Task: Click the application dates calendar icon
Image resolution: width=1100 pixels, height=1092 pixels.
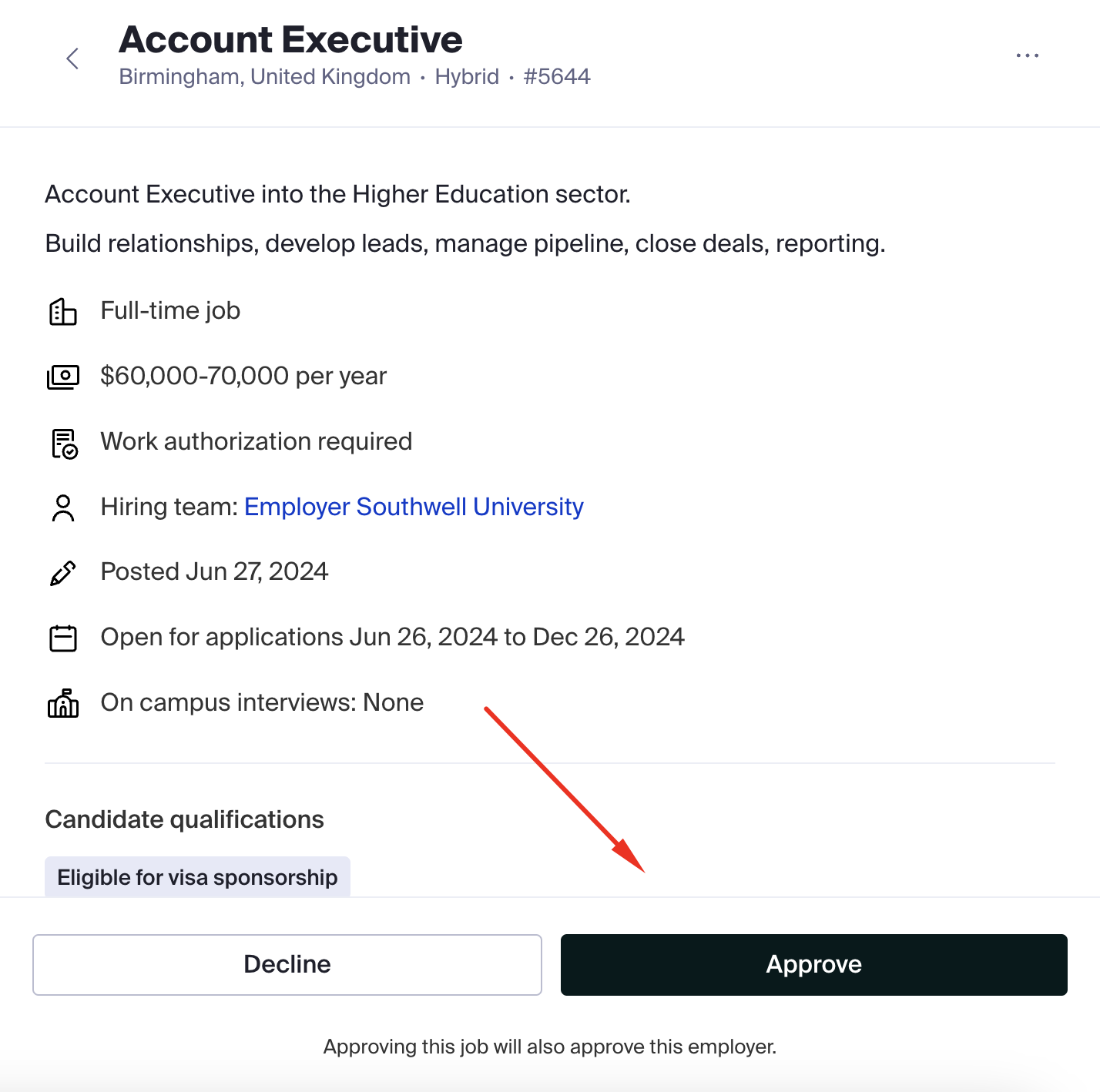Action: coord(63,638)
